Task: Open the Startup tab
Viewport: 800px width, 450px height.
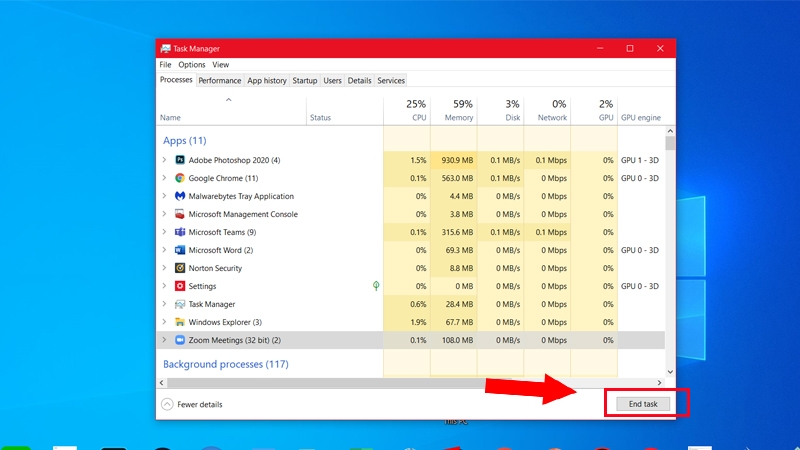Action: (305, 80)
